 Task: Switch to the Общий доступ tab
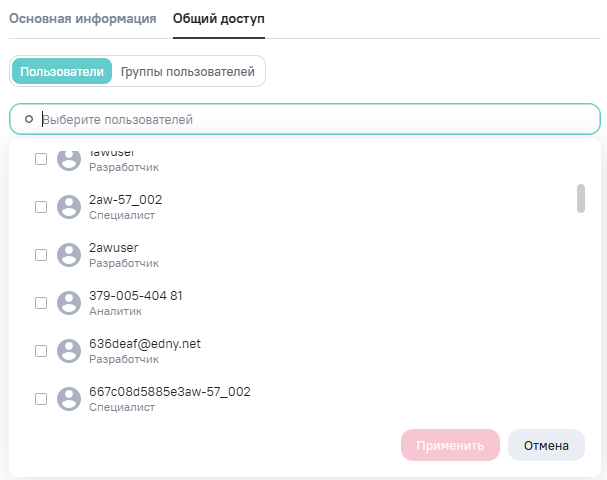point(211,19)
